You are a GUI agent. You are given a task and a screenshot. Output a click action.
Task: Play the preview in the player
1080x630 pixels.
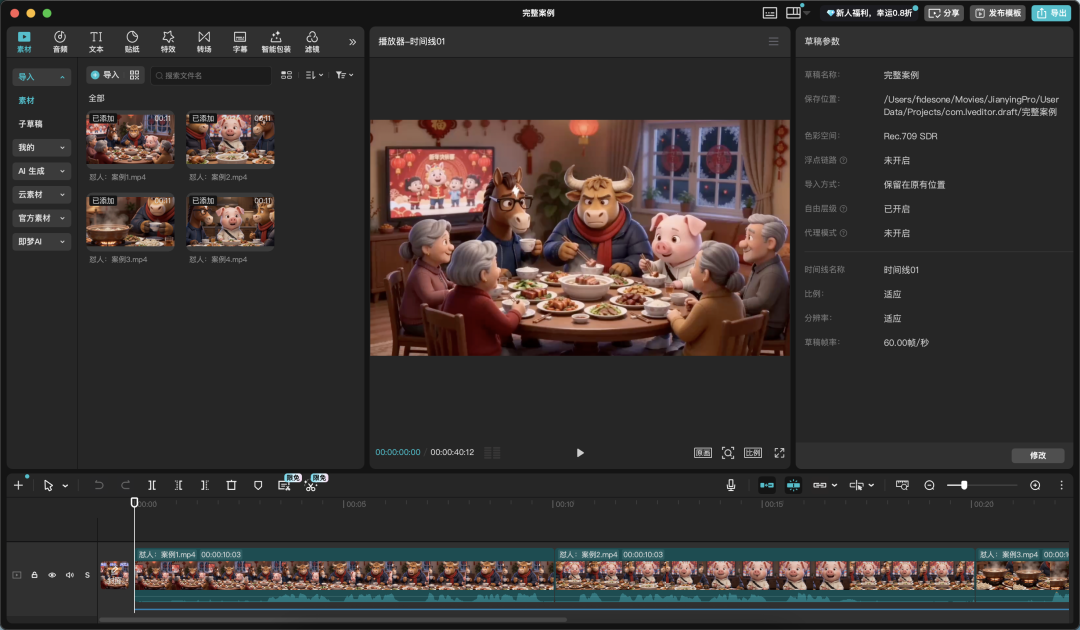tap(580, 452)
